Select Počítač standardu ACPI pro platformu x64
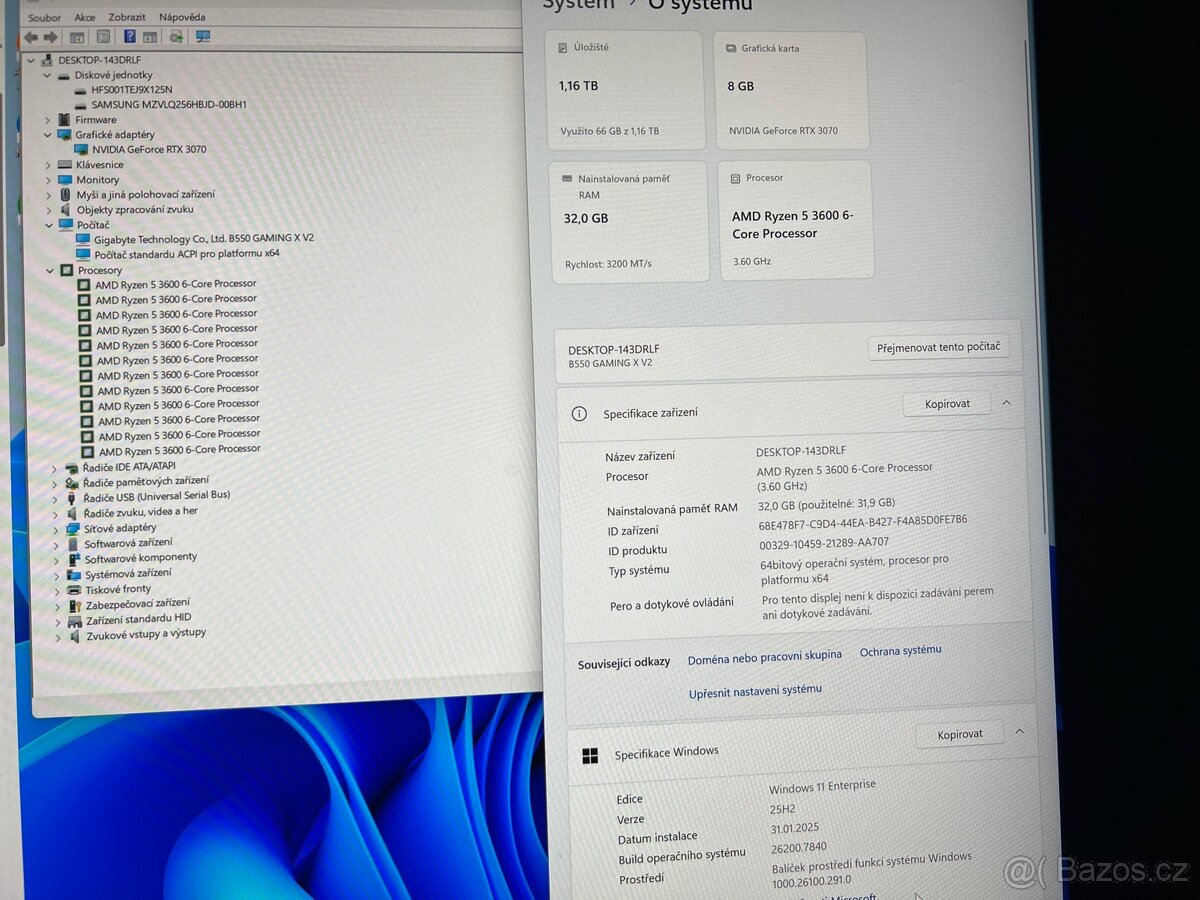1200x900 pixels. click(x=187, y=254)
